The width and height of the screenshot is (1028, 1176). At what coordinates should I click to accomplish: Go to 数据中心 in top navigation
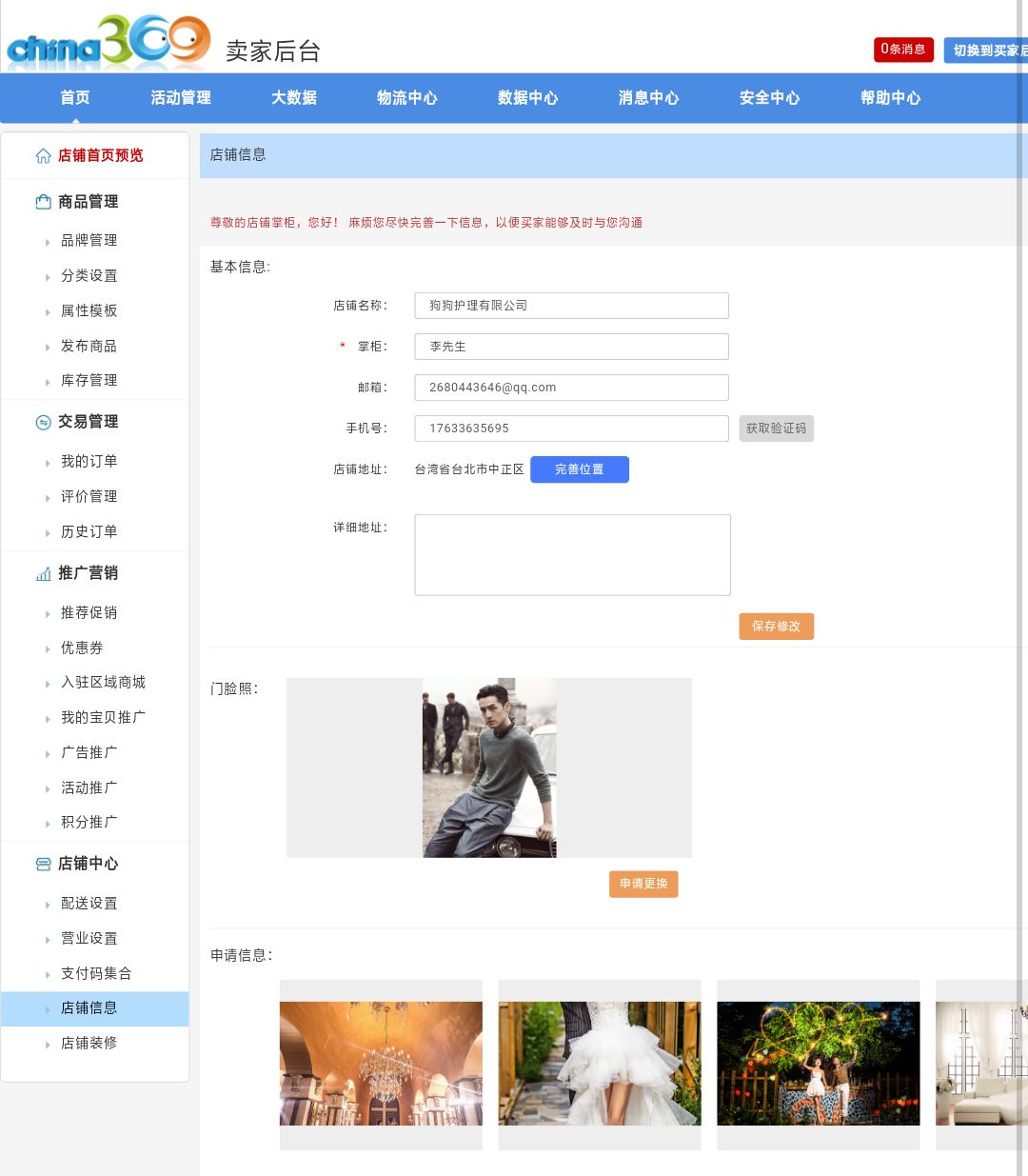pos(527,98)
